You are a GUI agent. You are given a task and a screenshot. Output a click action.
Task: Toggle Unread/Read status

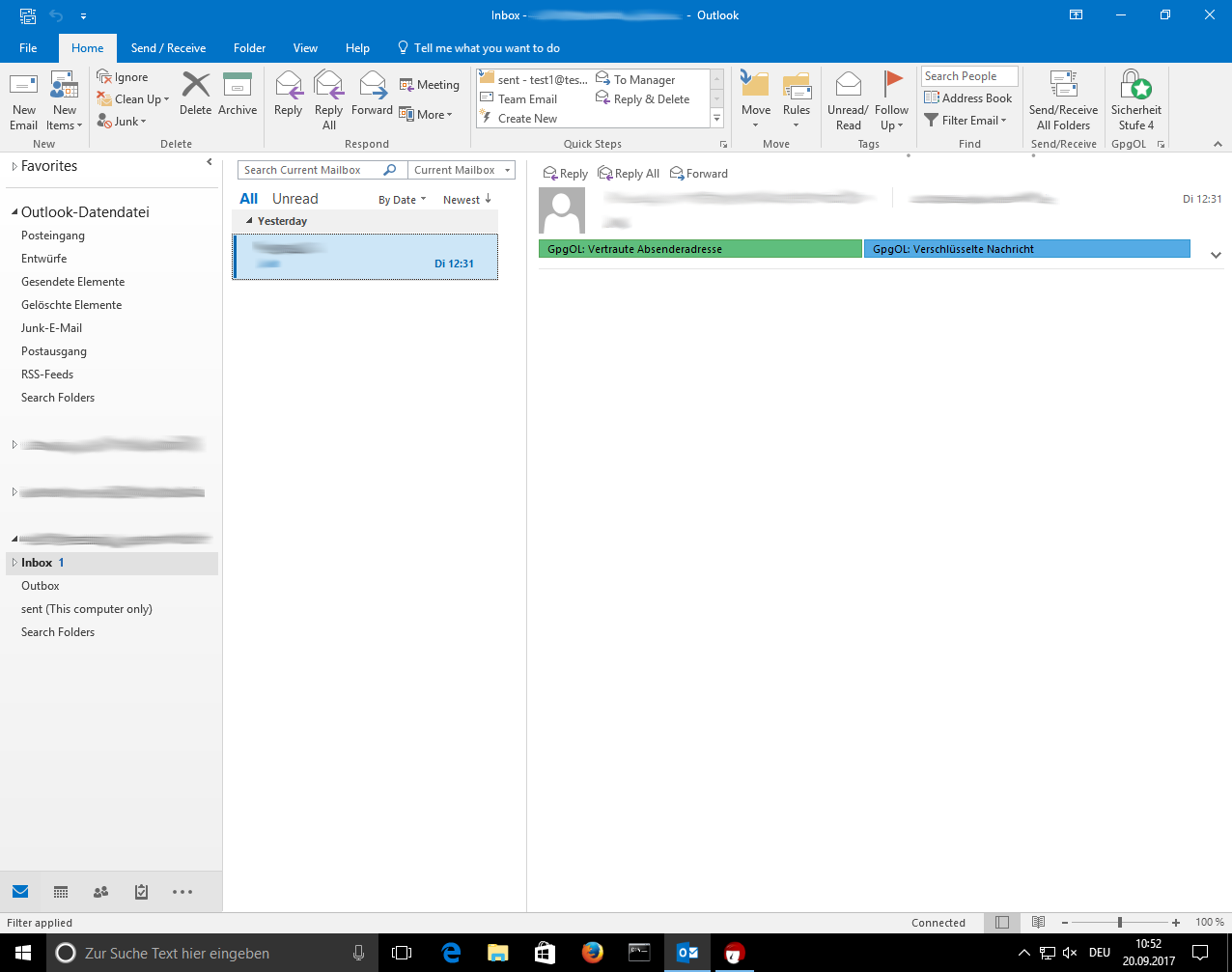click(x=848, y=100)
